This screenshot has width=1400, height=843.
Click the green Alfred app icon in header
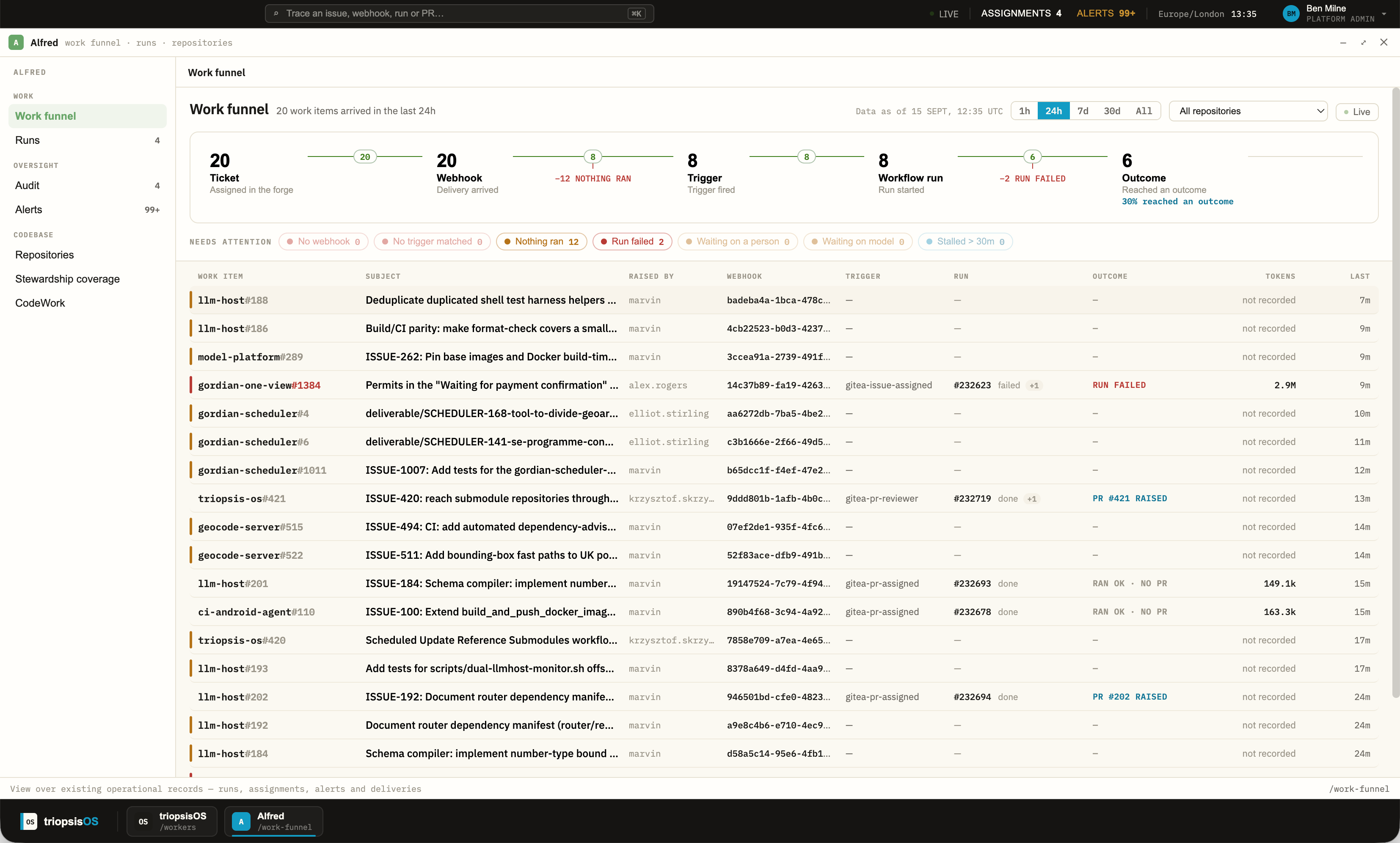point(16,43)
